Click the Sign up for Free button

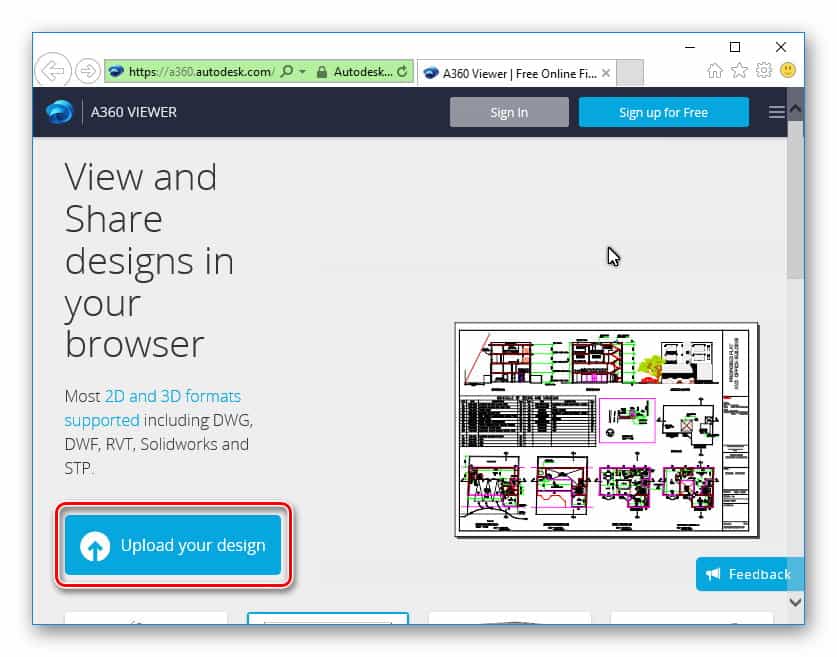click(663, 112)
